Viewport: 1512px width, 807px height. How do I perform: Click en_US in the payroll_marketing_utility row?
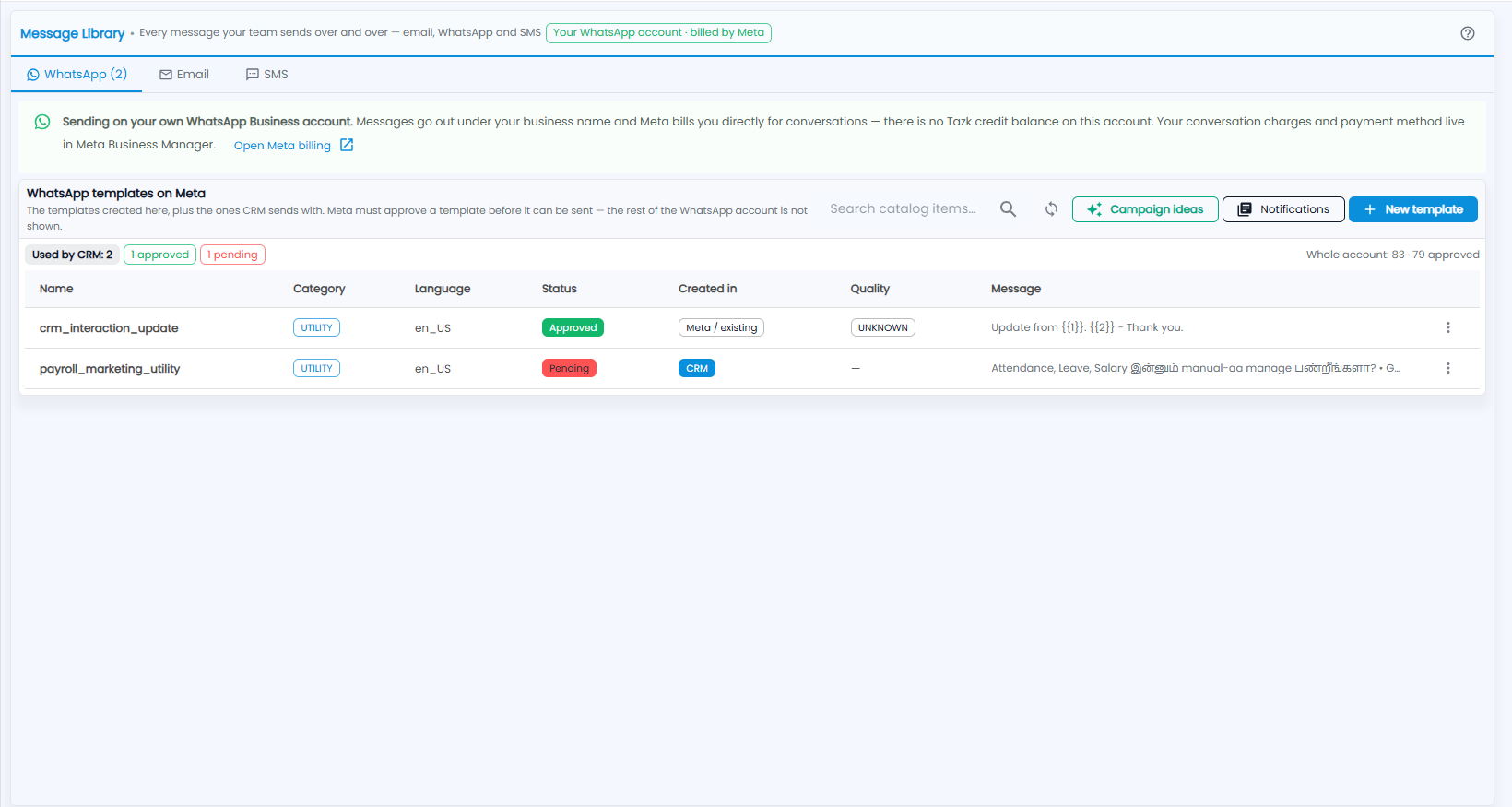pos(432,369)
